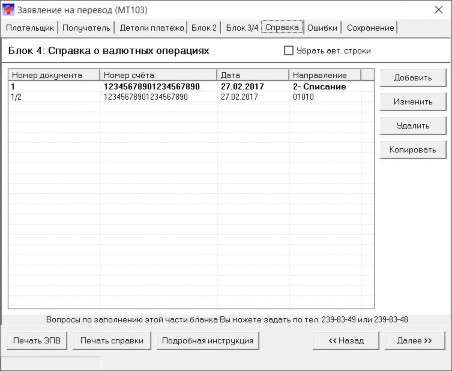
Task: Close the Заявление на перевод window
Action: point(439,10)
